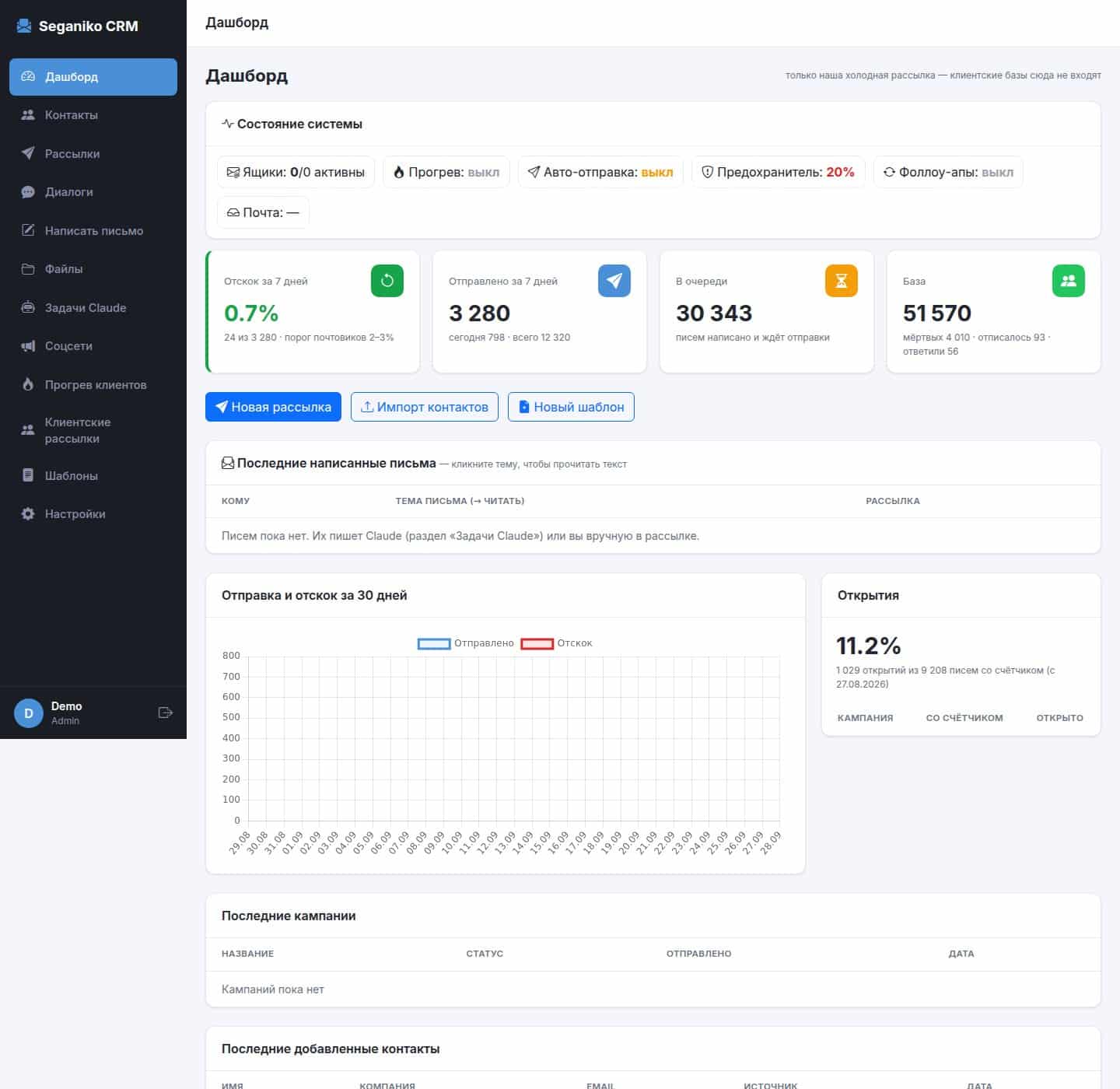
Task: Click the logout icon next to Demo
Action: coord(166,713)
